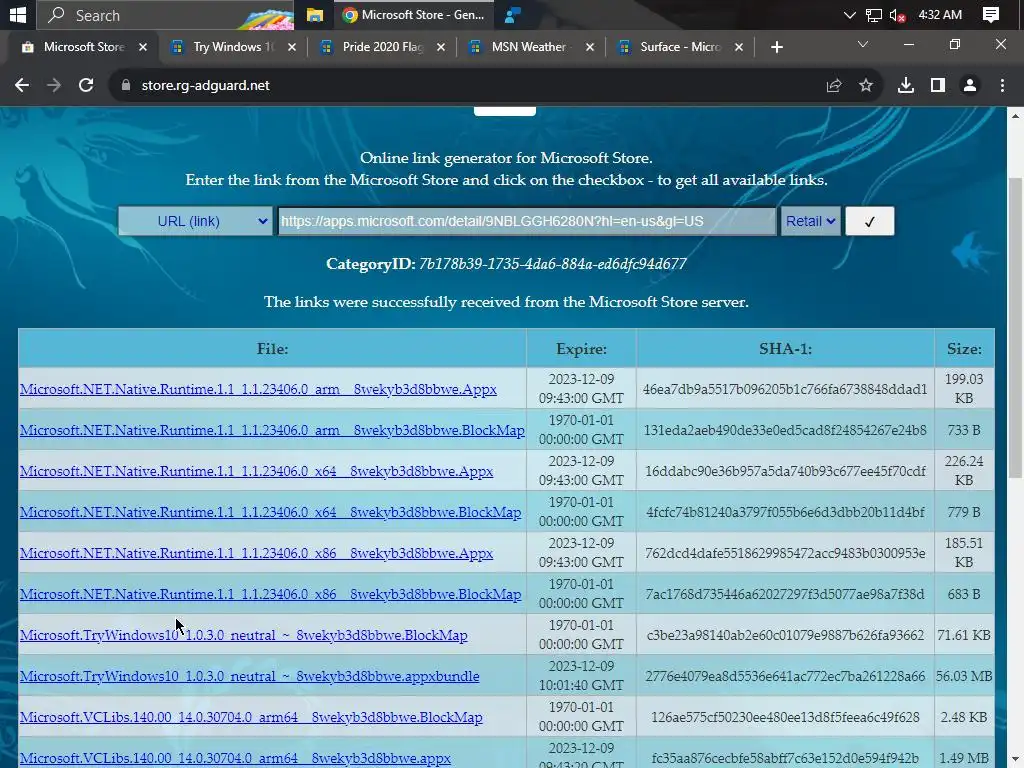Close the Try Windows 10 tab
This screenshot has width=1024, height=768.
292,47
